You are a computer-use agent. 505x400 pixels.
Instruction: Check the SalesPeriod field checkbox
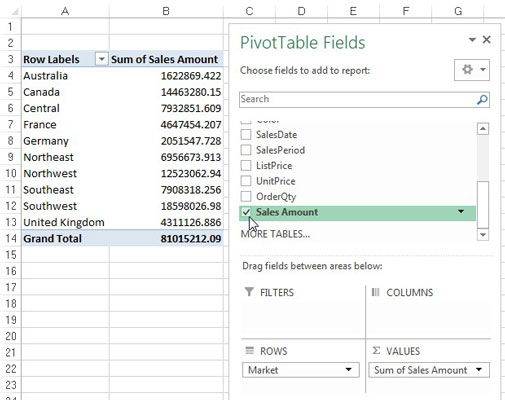tap(246, 150)
